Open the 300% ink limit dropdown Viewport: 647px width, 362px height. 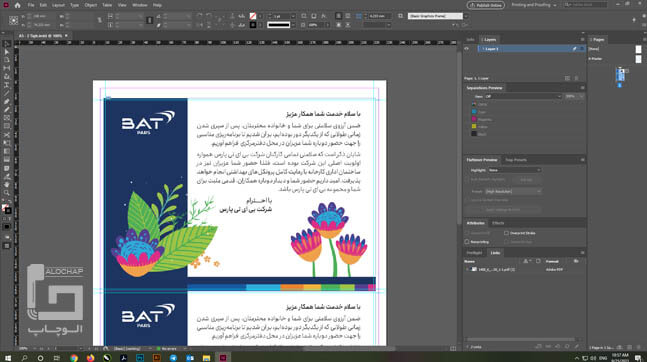[574, 96]
